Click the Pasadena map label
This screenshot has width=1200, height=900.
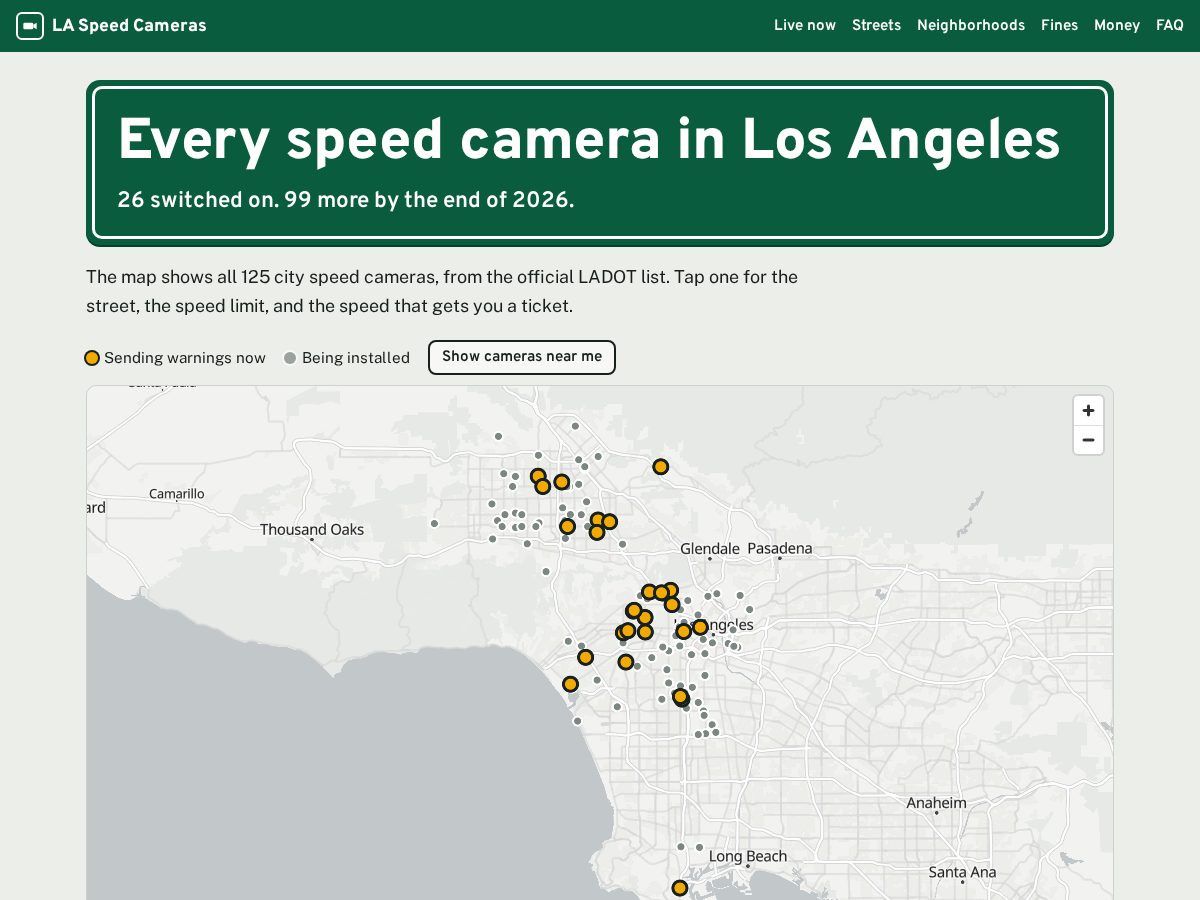pos(780,549)
